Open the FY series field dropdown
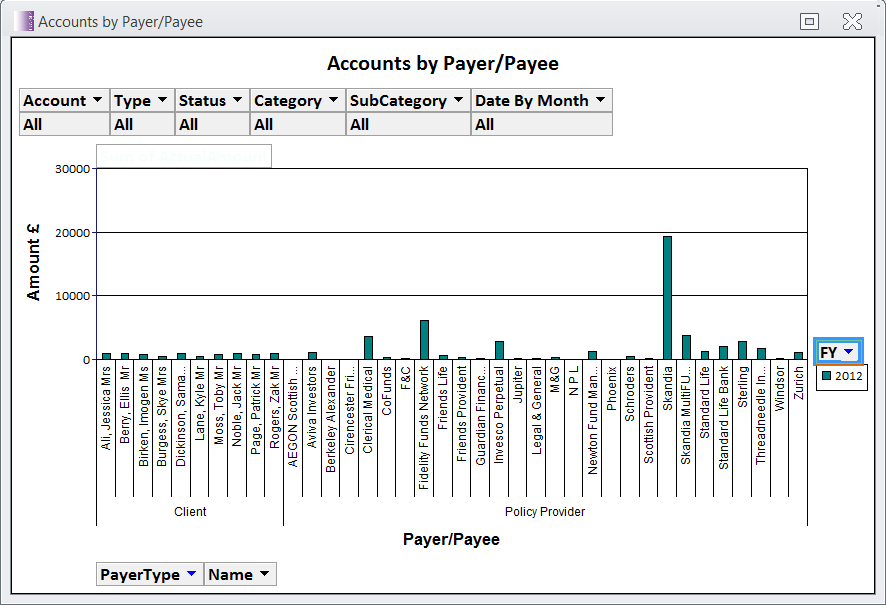 848,352
